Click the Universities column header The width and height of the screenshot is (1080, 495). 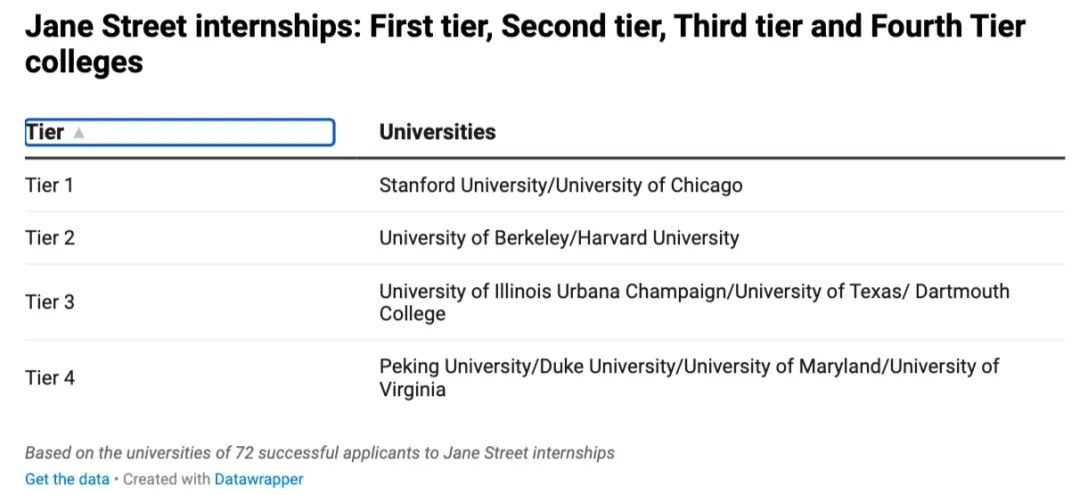click(x=437, y=132)
